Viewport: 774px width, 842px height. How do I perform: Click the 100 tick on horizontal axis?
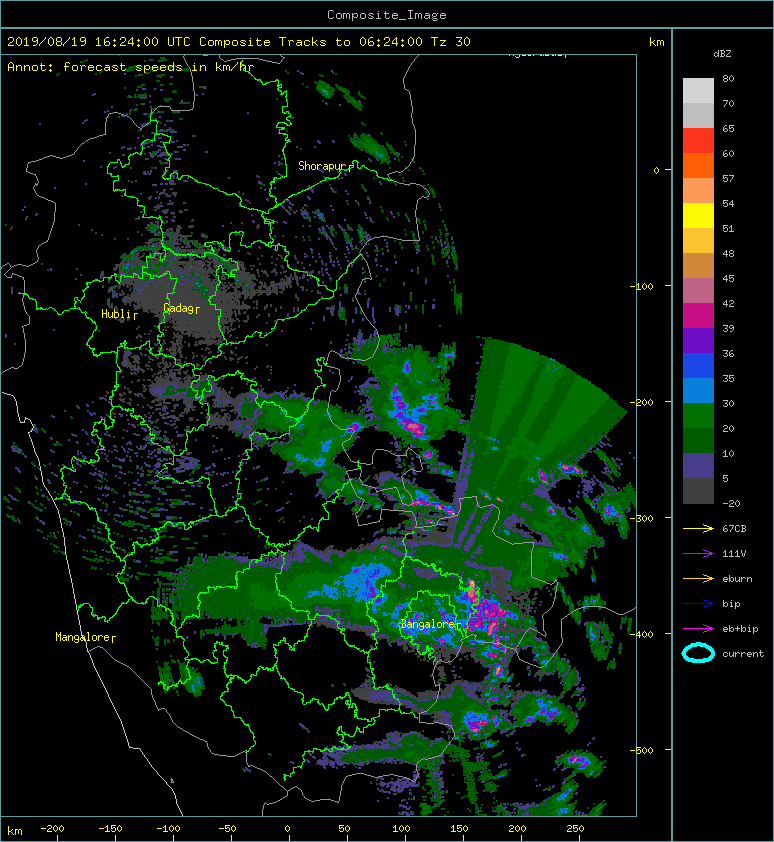tap(401, 829)
